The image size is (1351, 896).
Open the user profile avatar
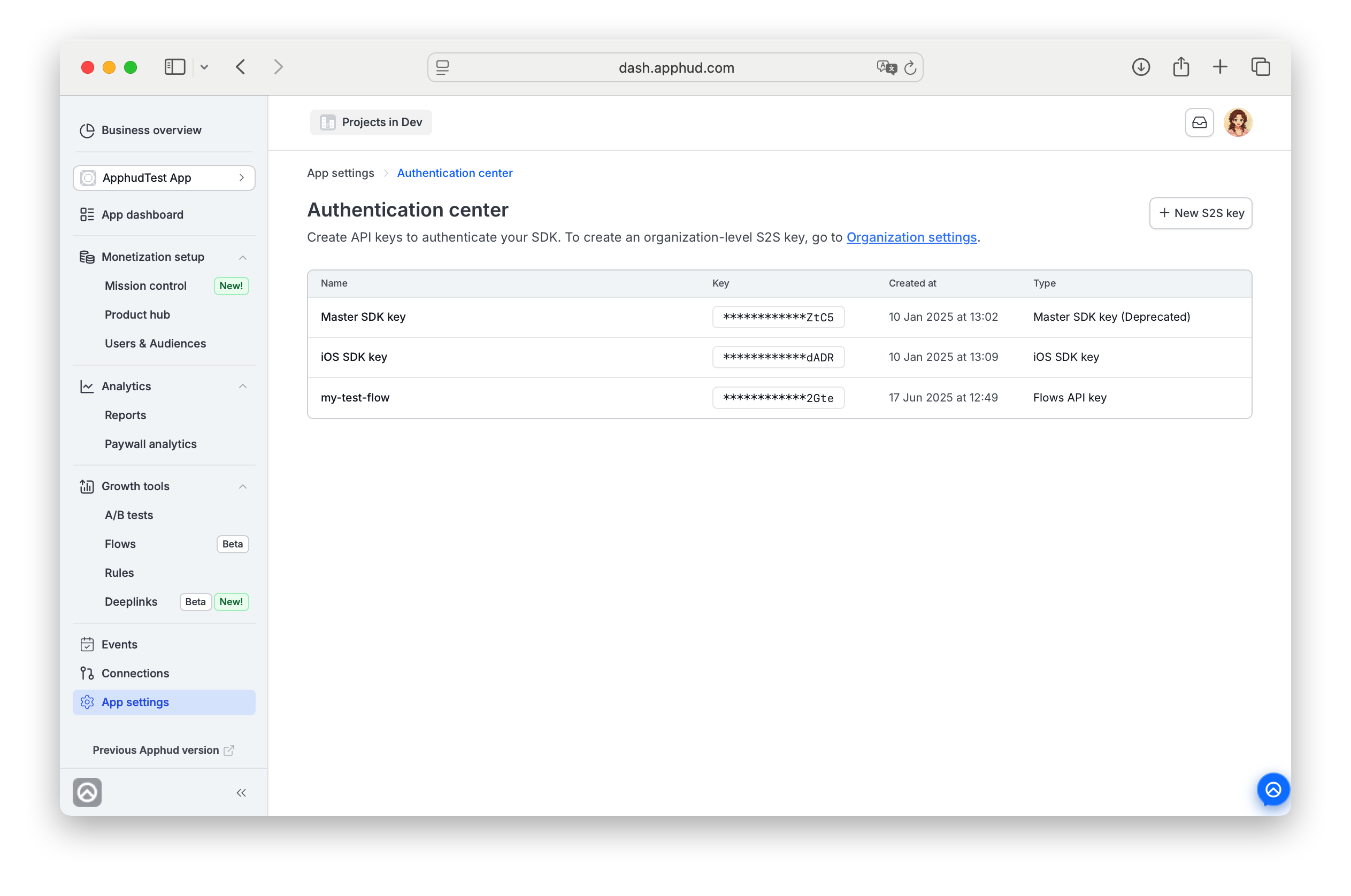tap(1237, 123)
